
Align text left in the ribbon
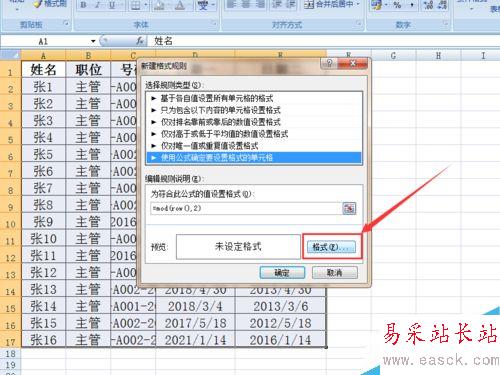pos(232,4)
